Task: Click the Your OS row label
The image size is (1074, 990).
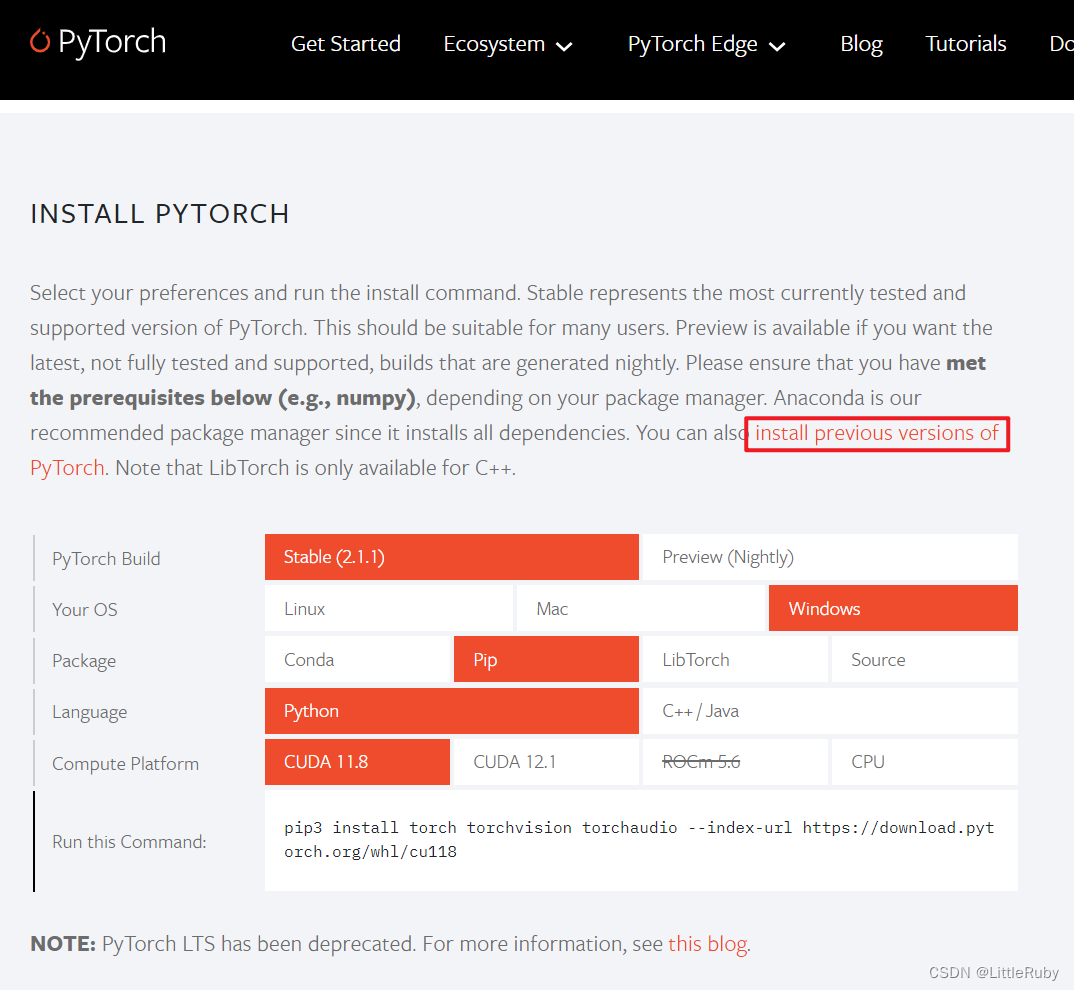Action: 85,610
